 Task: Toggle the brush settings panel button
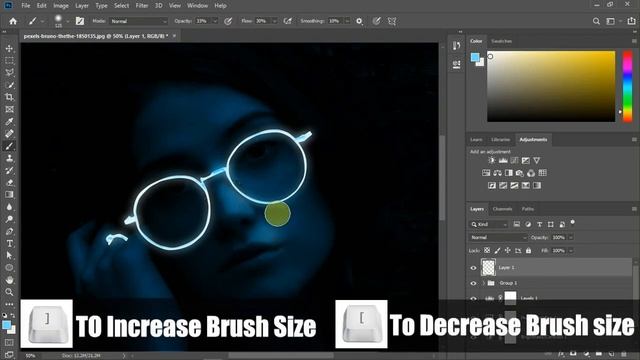click(x=80, y=21)
